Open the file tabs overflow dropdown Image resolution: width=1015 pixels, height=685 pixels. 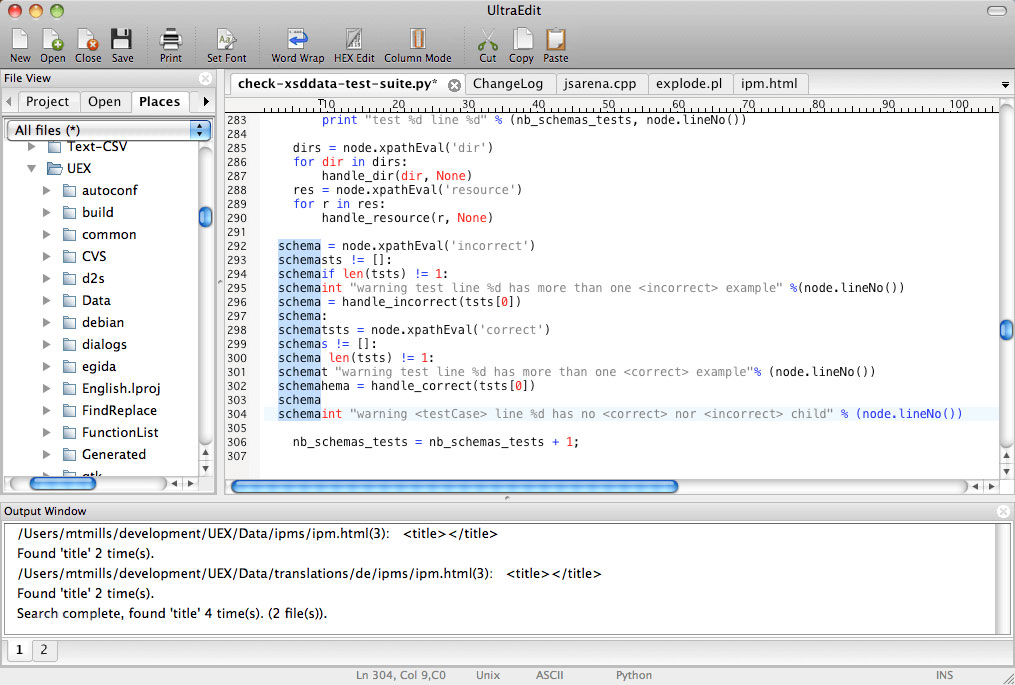(1005, 85)
